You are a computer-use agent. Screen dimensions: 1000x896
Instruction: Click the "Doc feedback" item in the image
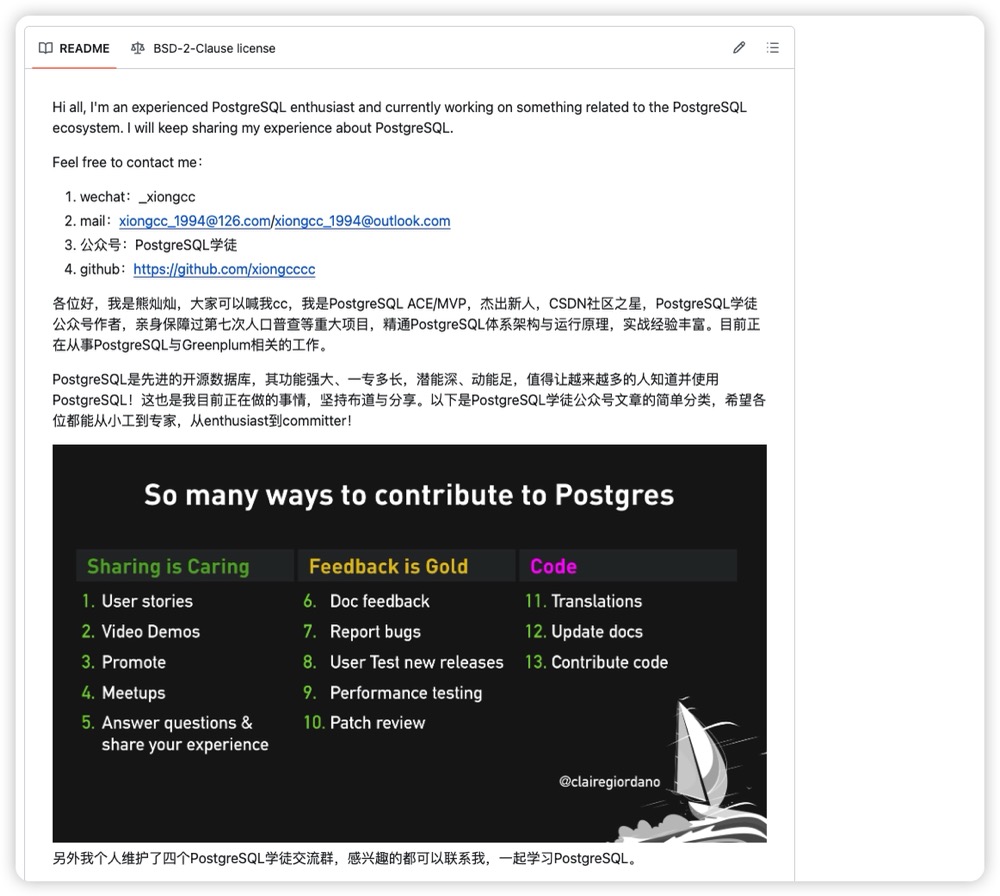[379, 601]
